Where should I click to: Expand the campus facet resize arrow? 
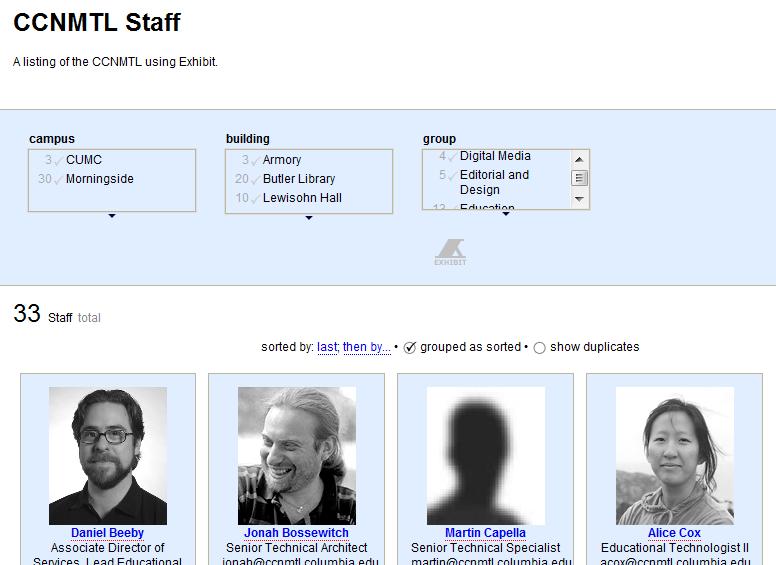(112, 216)
